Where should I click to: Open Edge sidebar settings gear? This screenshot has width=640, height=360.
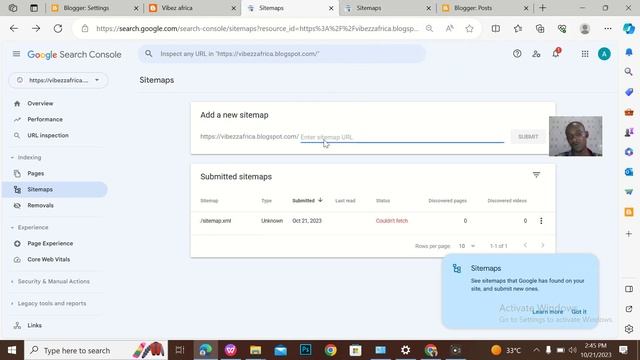coord(629,329)
